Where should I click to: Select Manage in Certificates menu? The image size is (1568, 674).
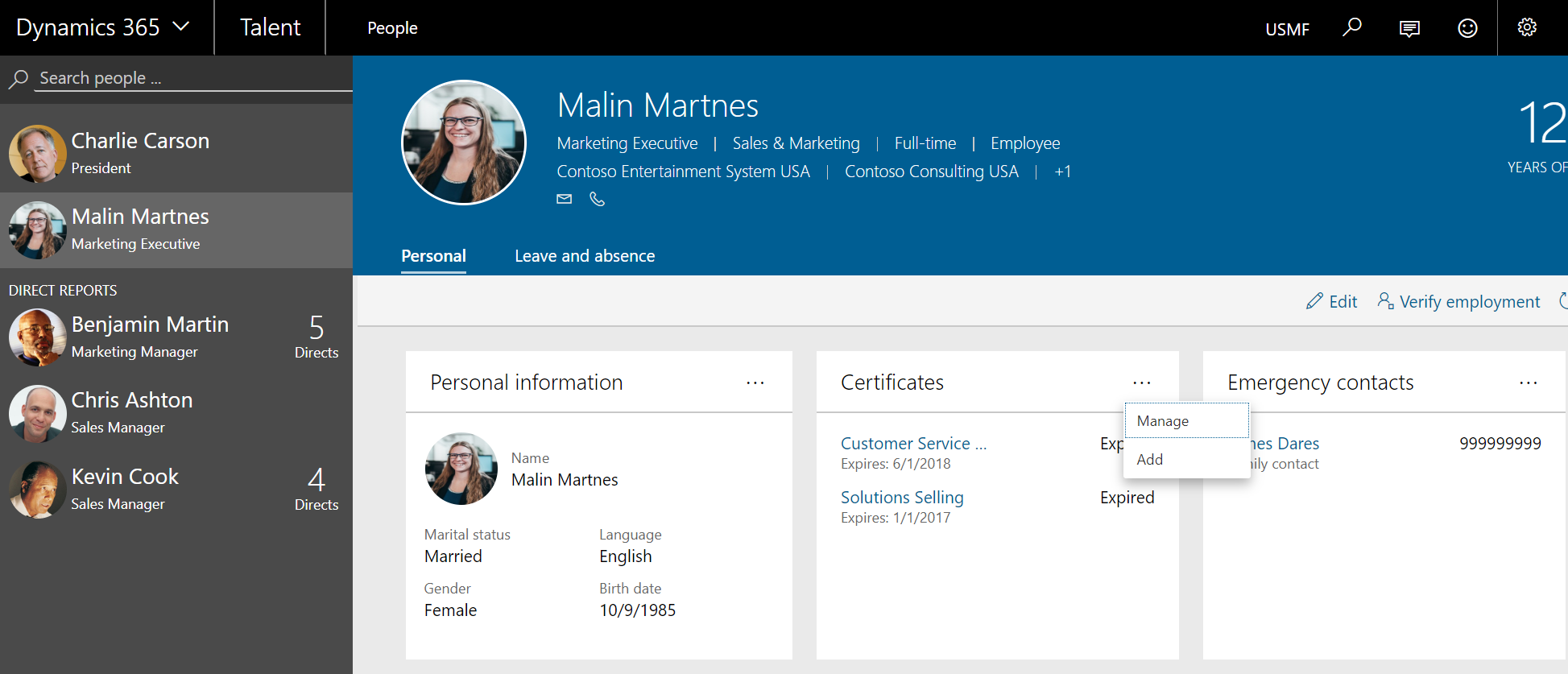point(1186,421)
